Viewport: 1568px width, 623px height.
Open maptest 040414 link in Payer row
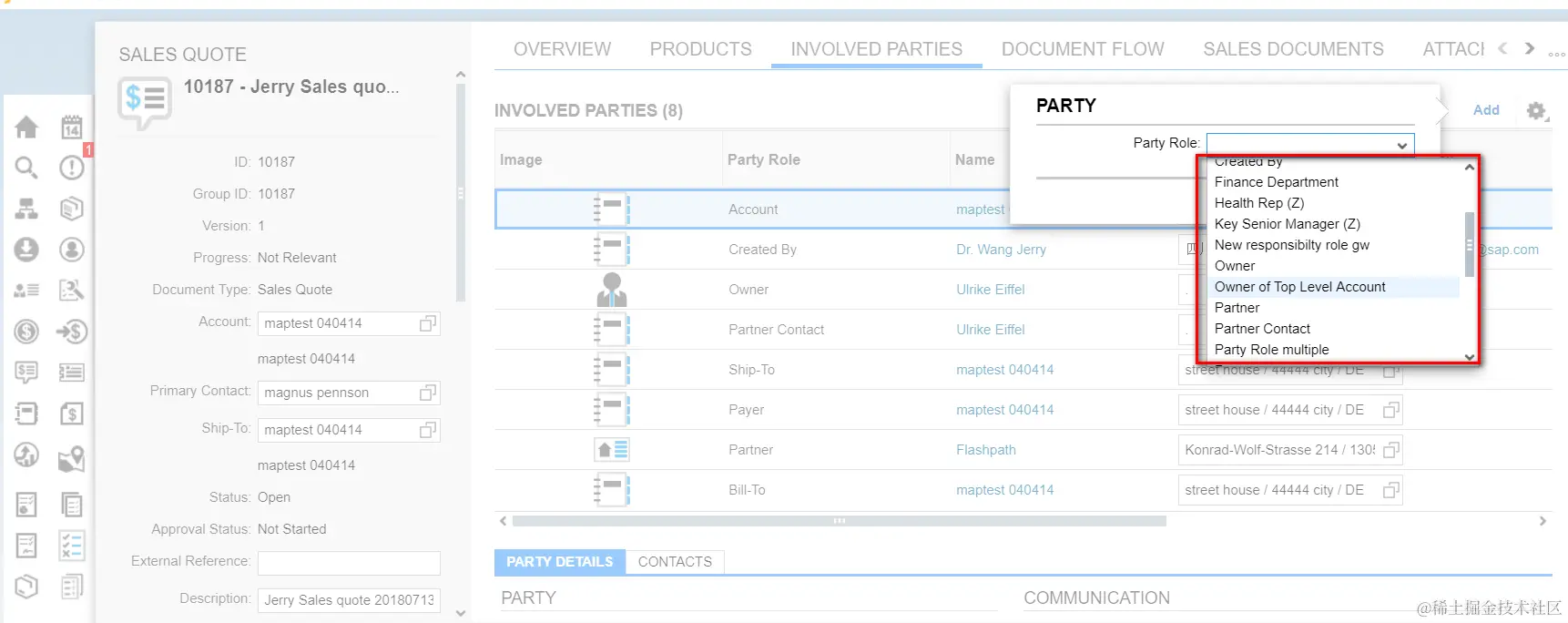(1004, 410)
